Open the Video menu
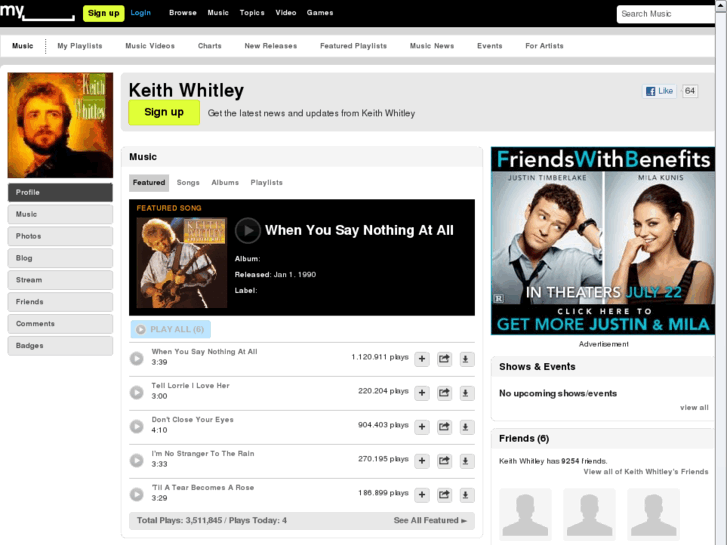This screenshot has height=545, width=727. [x=286, y=13]
